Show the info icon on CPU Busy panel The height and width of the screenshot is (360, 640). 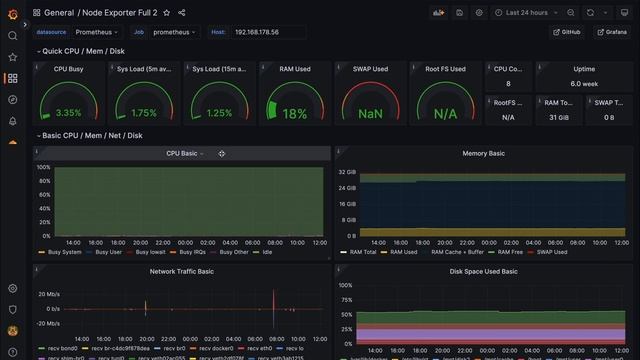point(36,67)
